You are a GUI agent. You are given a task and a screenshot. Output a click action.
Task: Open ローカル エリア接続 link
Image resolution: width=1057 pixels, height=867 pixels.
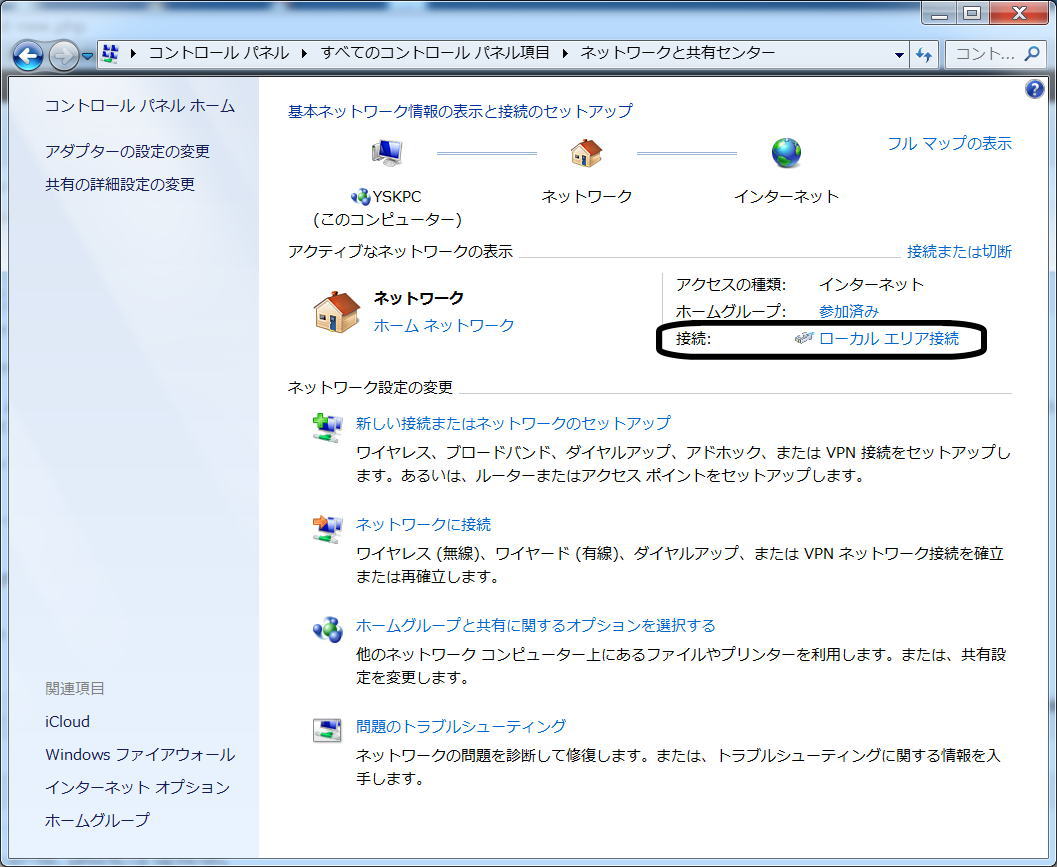coord(888,338)
